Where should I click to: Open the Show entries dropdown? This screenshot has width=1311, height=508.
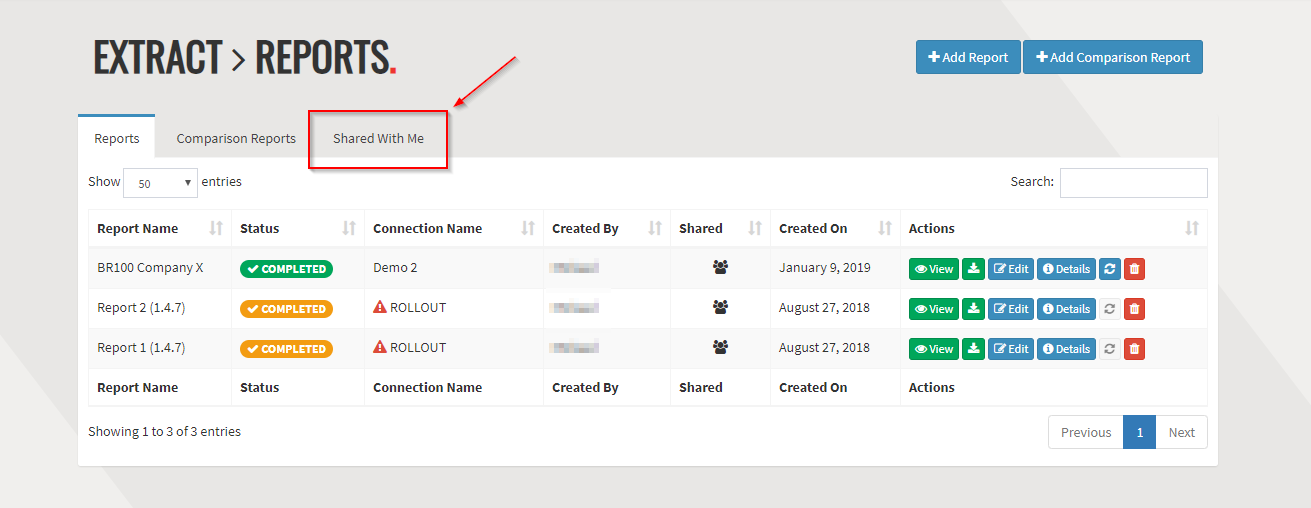[x=160, y=183]
